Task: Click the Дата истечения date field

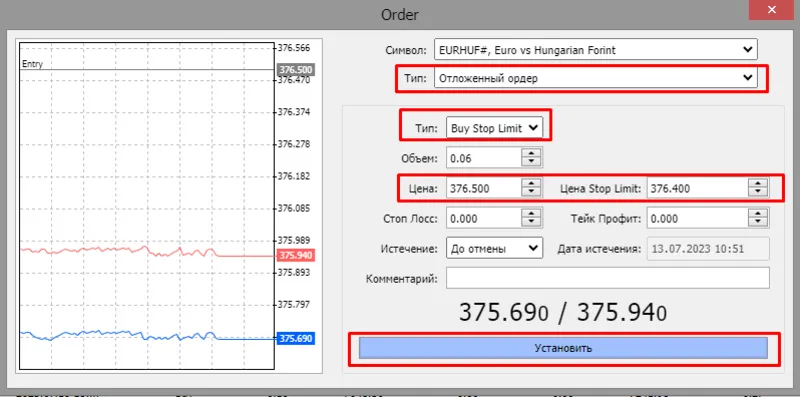Action: point(708,249)
